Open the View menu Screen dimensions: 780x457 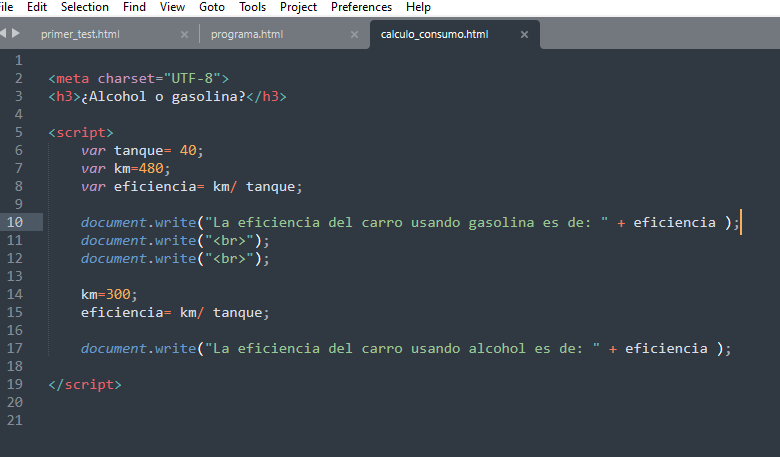click(172, 7)
